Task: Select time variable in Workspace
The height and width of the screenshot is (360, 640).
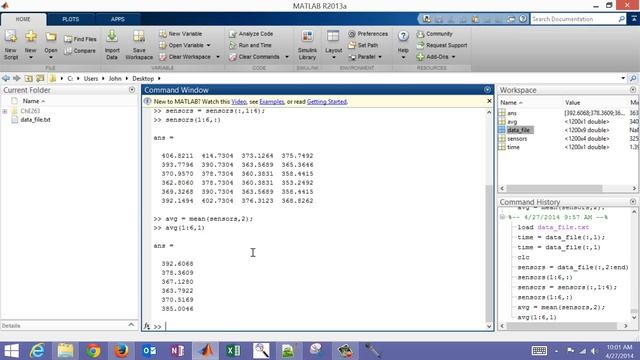Action: [x=513, y=147]
